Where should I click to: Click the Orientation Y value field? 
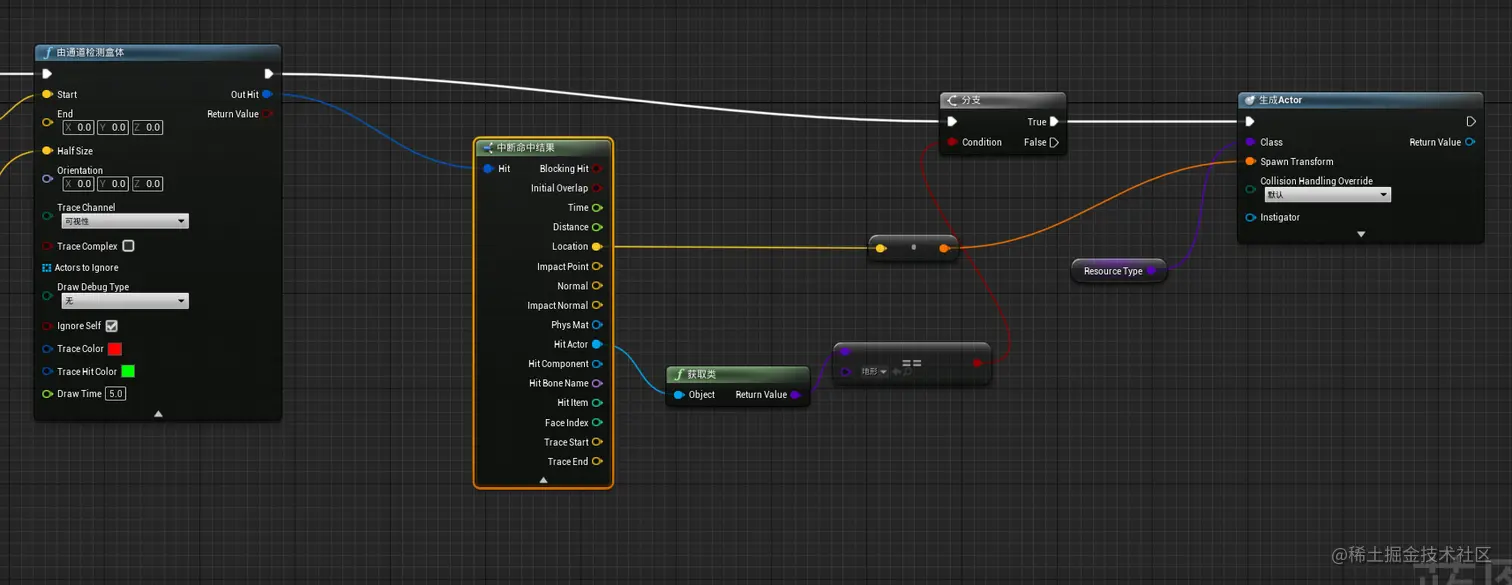pyautogui.click(x=112, y=184)
